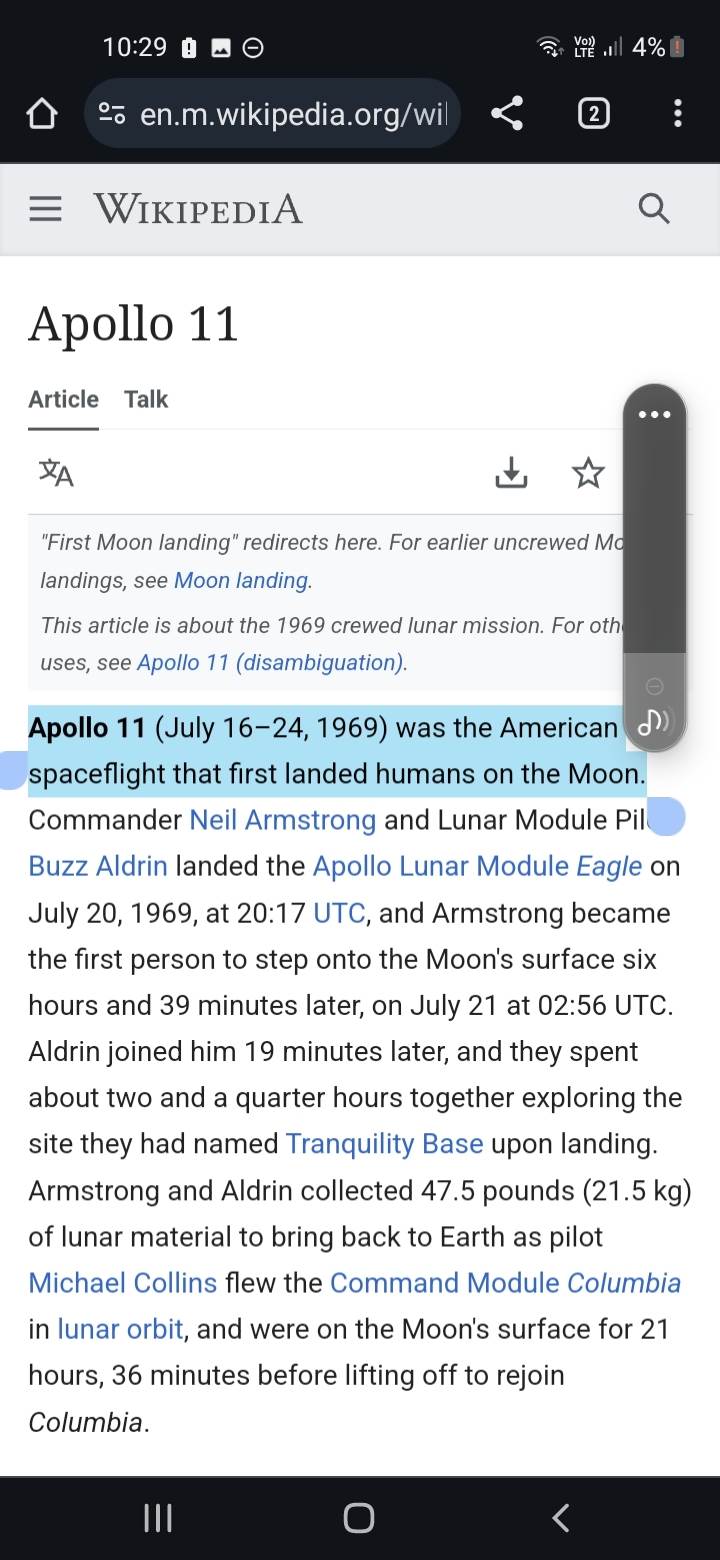
Task: Open the browser three-dot overflow menu
Action: coord(677,114)
